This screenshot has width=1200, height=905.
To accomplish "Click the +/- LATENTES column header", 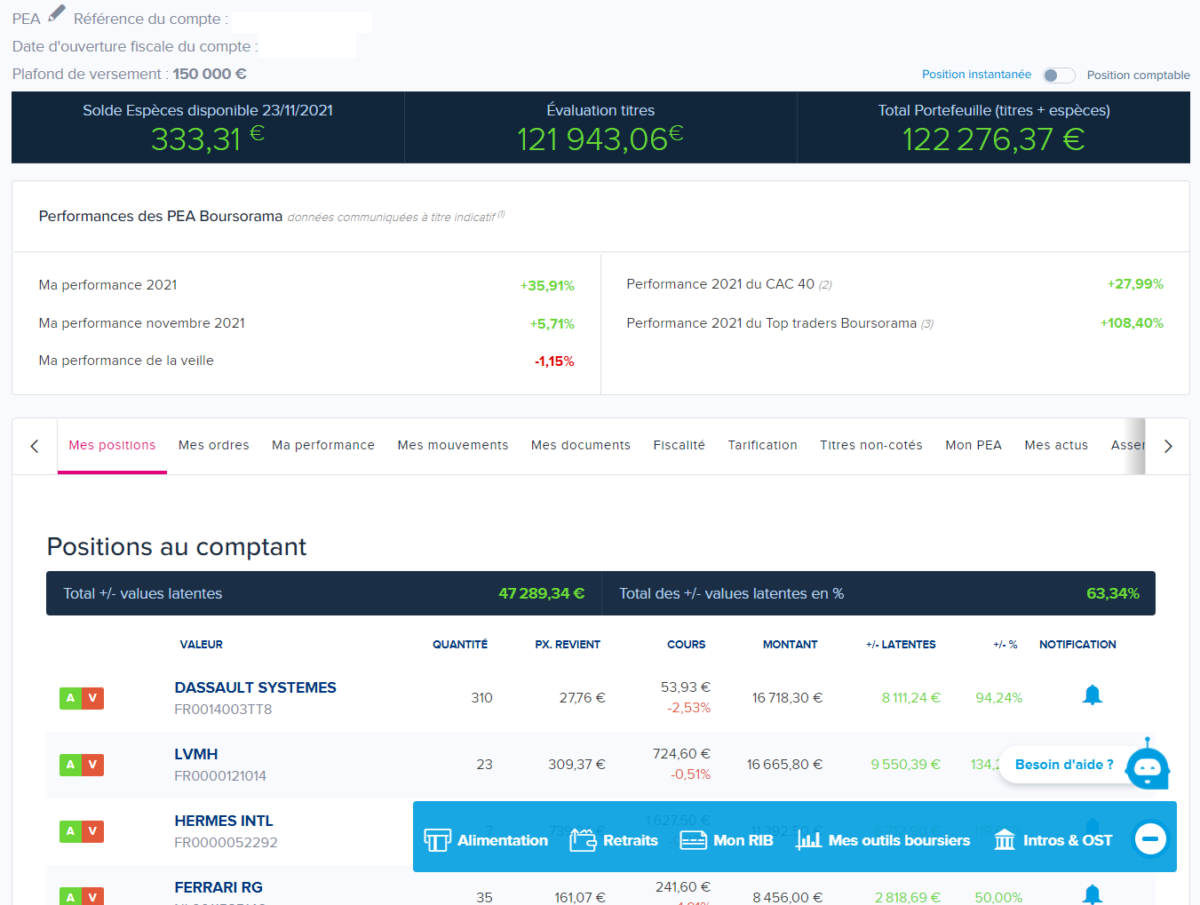I will [x=901, y=645].
